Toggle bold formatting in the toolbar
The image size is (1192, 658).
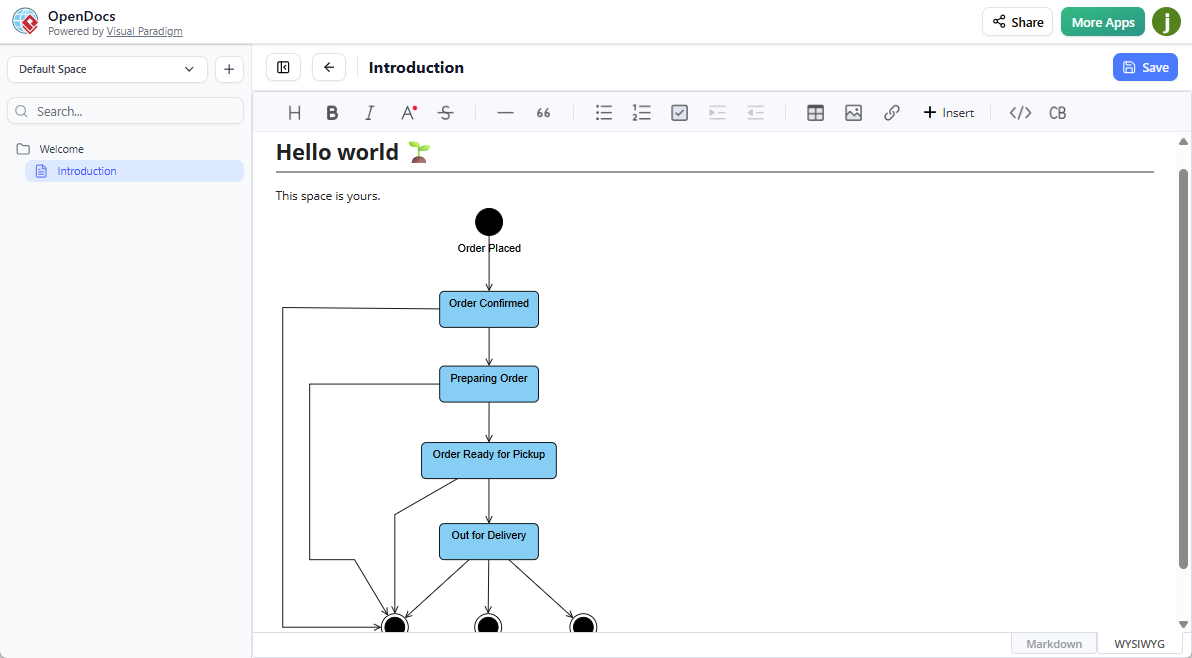pyautogui.click(x=331, y=112)
